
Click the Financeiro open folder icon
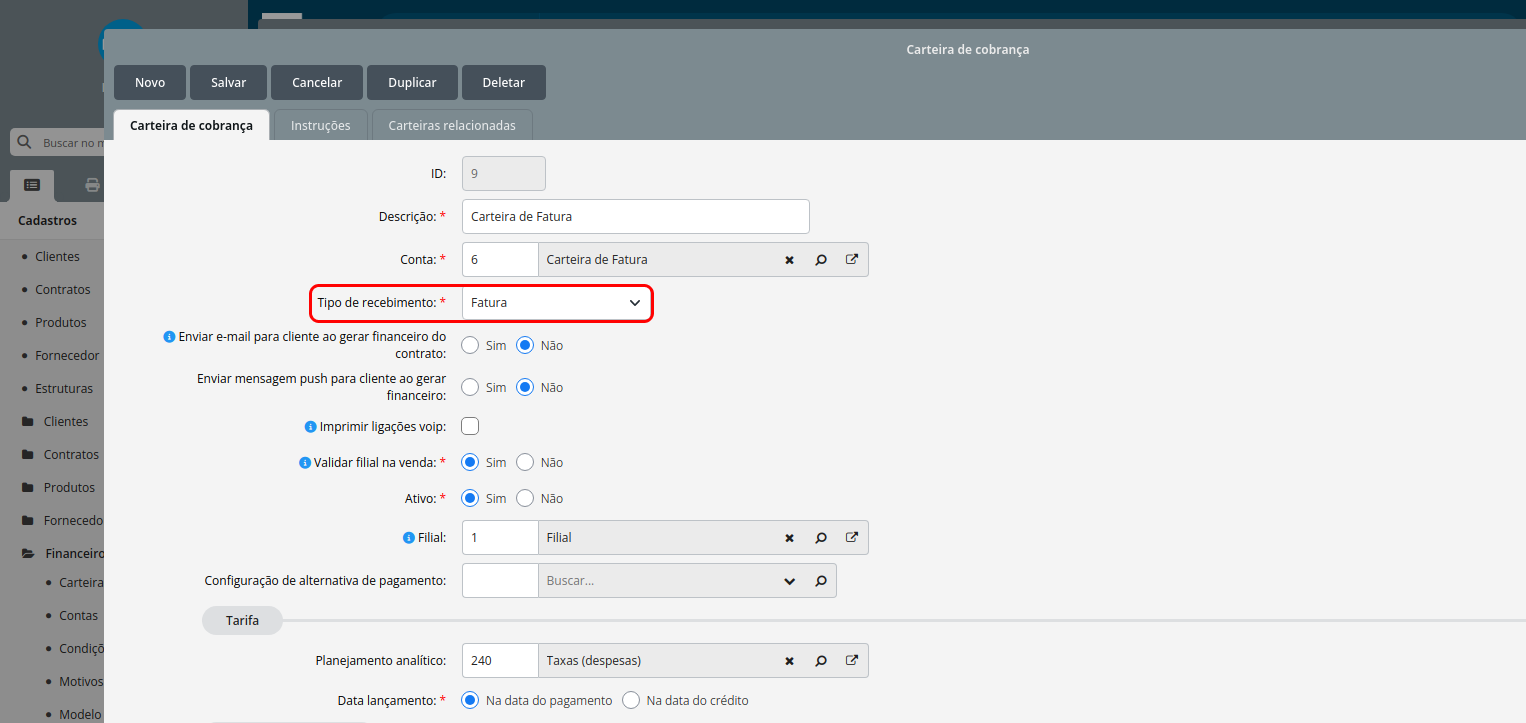(27, 553)
